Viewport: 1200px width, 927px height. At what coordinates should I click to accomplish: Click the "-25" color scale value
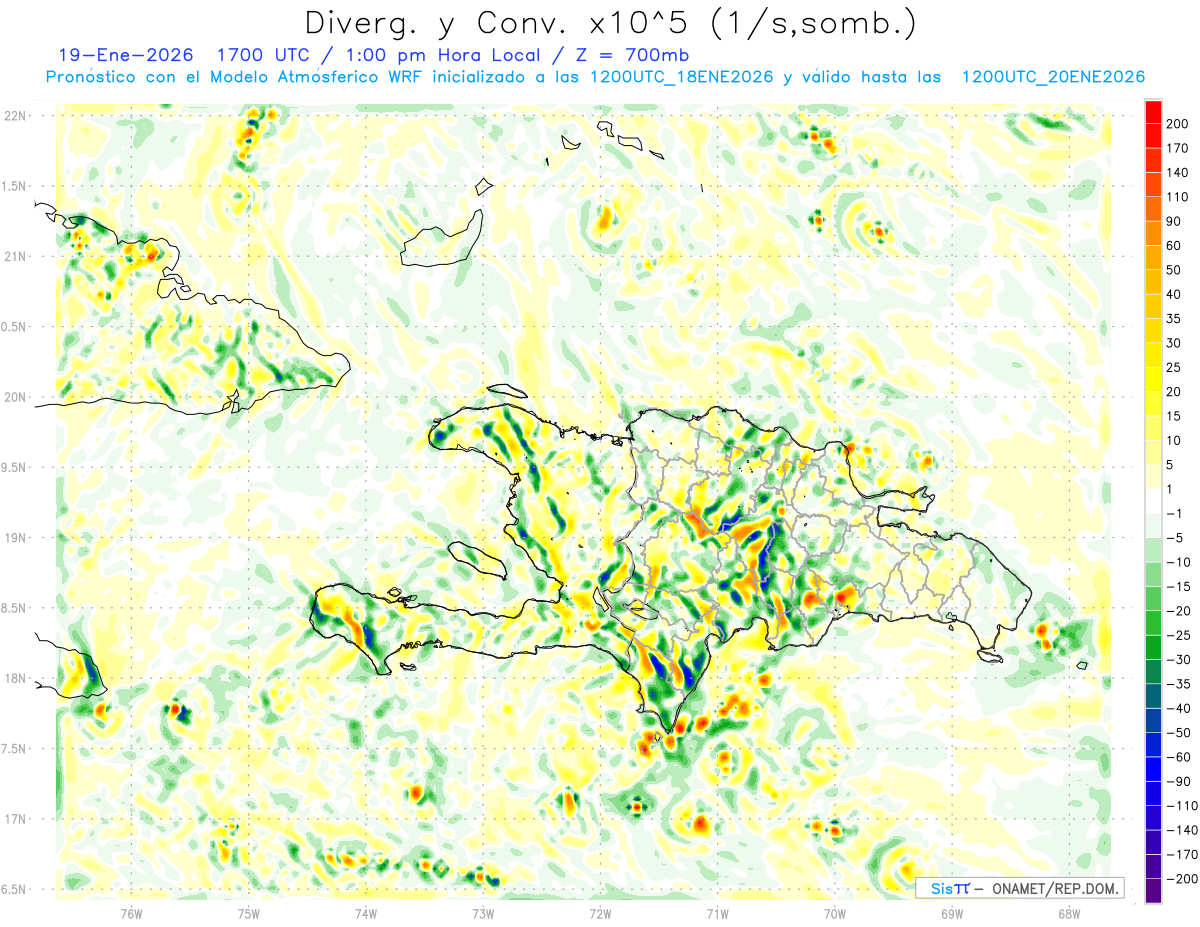point(1177,635)
